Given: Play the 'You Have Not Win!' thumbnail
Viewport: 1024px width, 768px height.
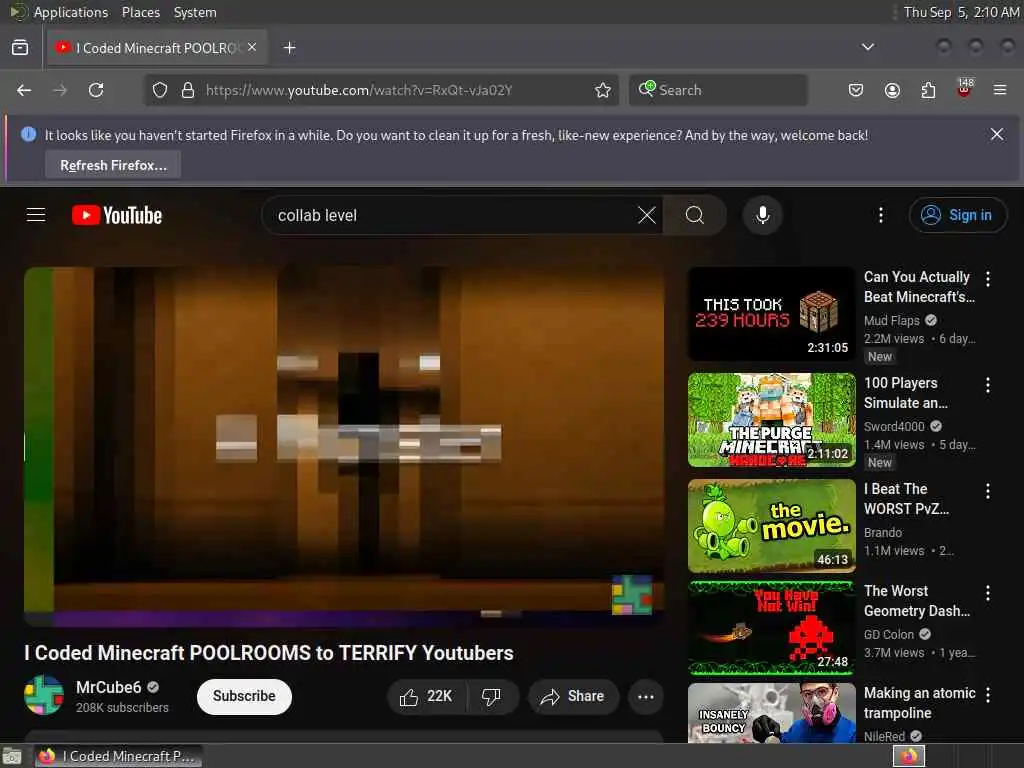Looking at the screenshot, I should [771, 628].
